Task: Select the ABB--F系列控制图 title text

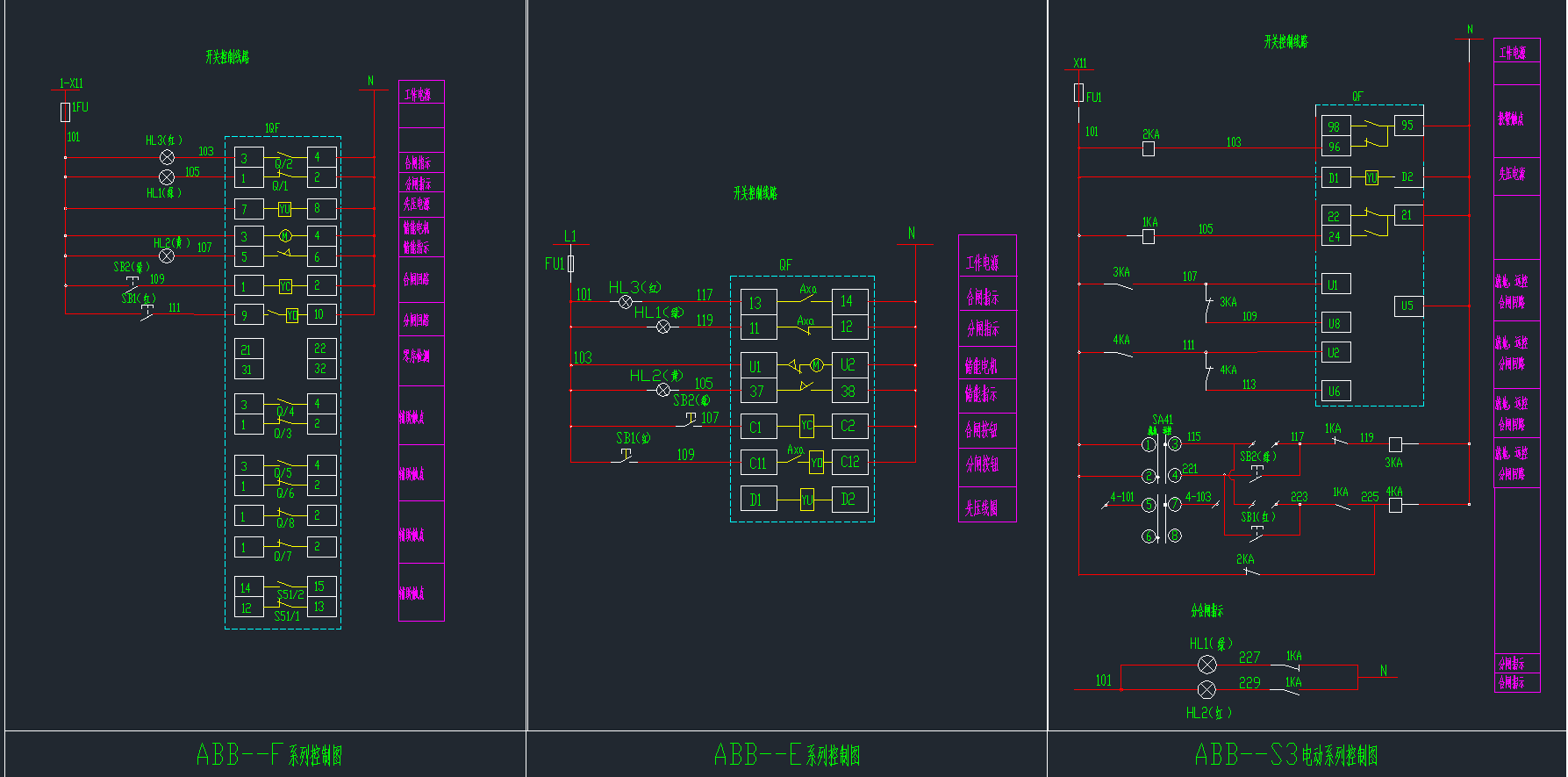Action: 268,755
